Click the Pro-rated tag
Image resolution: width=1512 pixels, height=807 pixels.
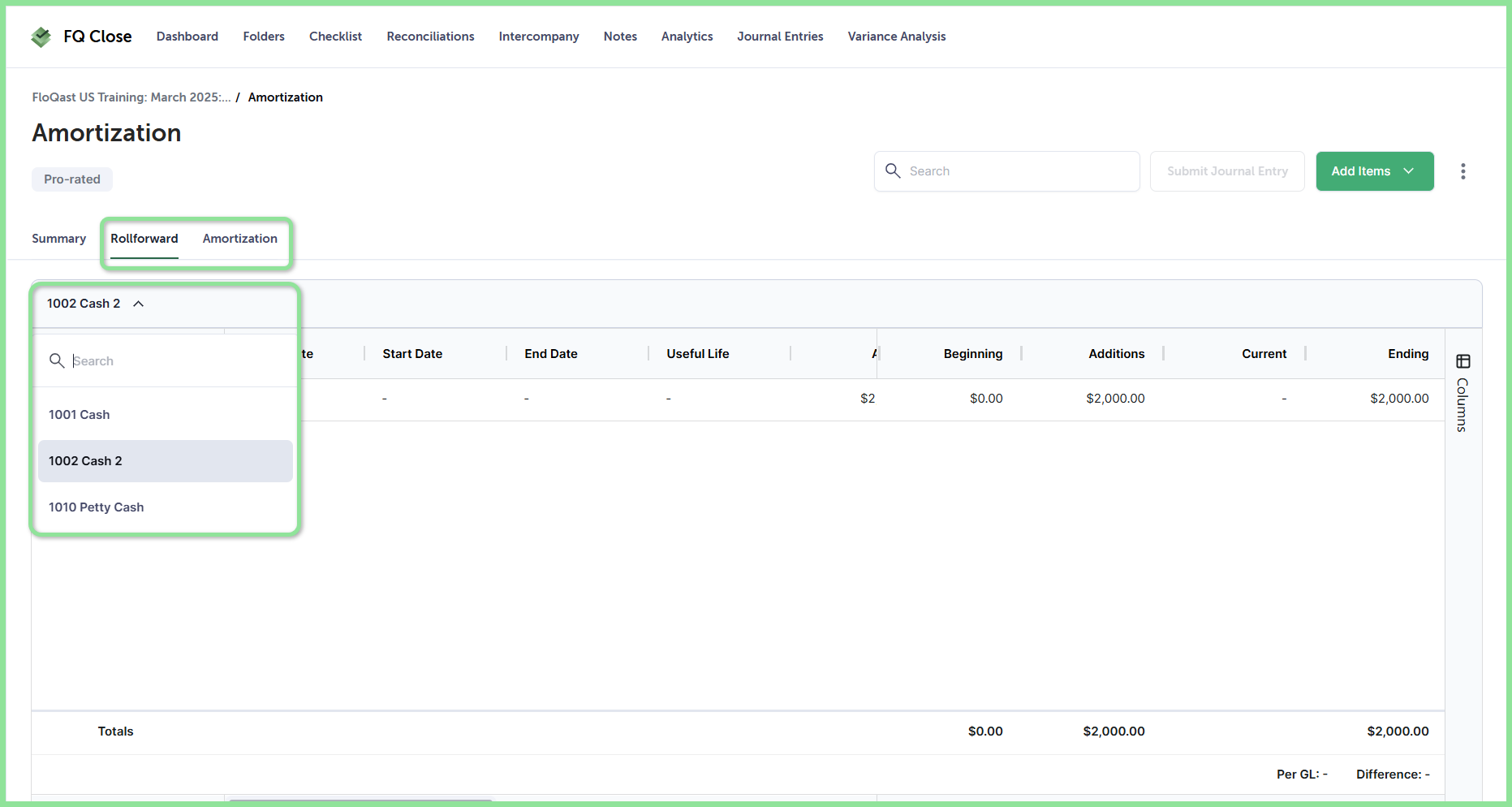pos(72,179)
